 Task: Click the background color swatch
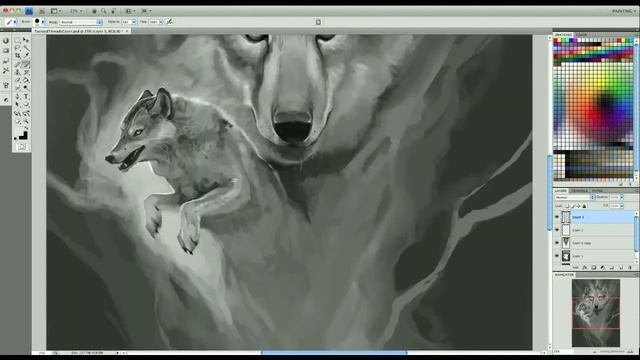(24, 136)
